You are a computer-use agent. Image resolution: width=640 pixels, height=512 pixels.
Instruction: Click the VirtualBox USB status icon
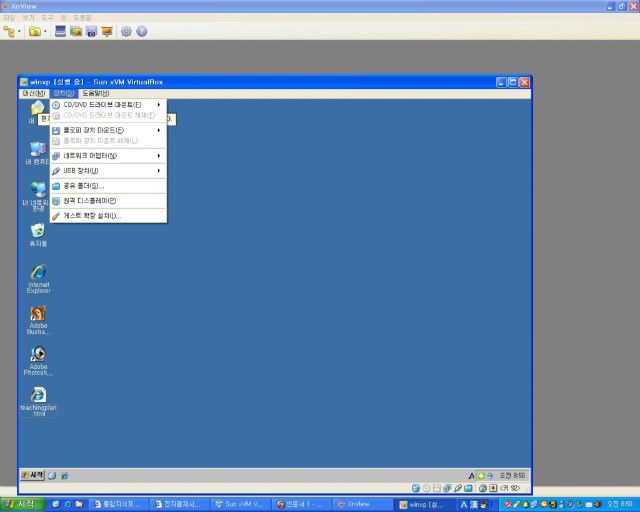pyautogui.click(x=458, y=488)
